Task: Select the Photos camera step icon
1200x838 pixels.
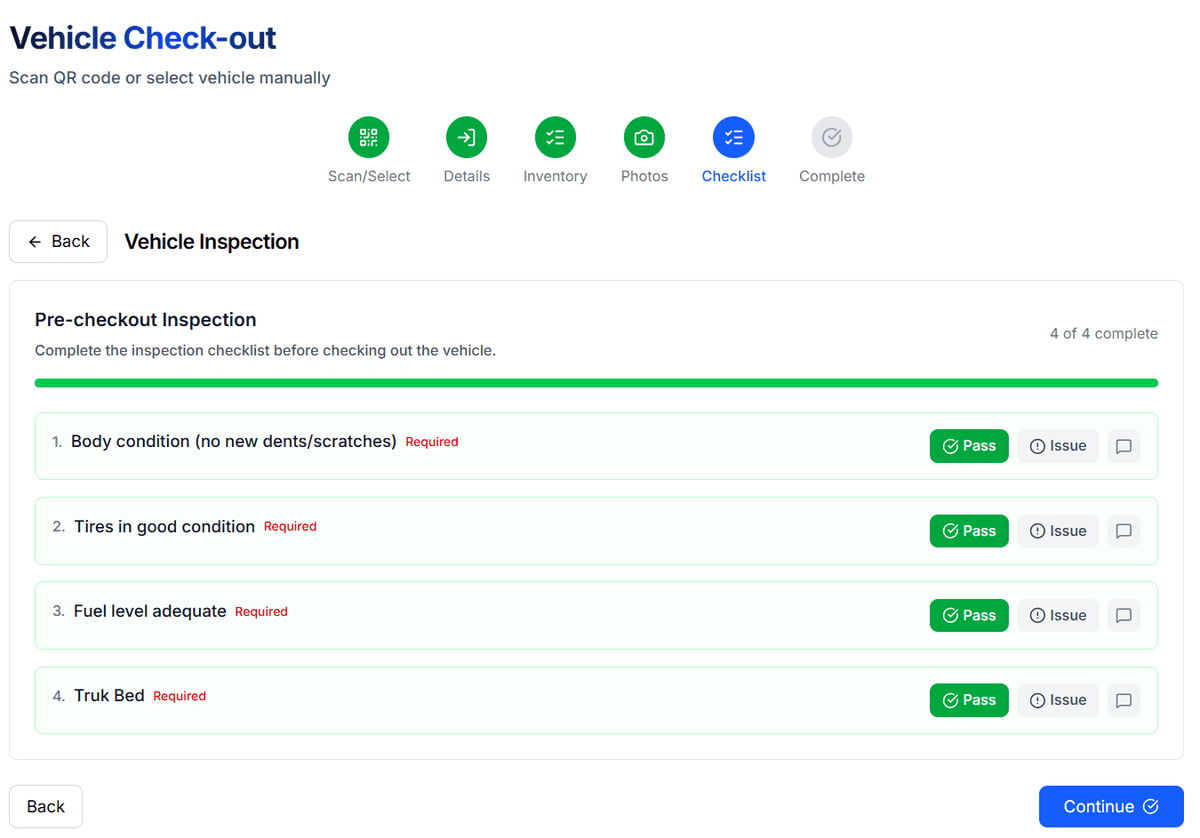Action: (x=644, y=137)
